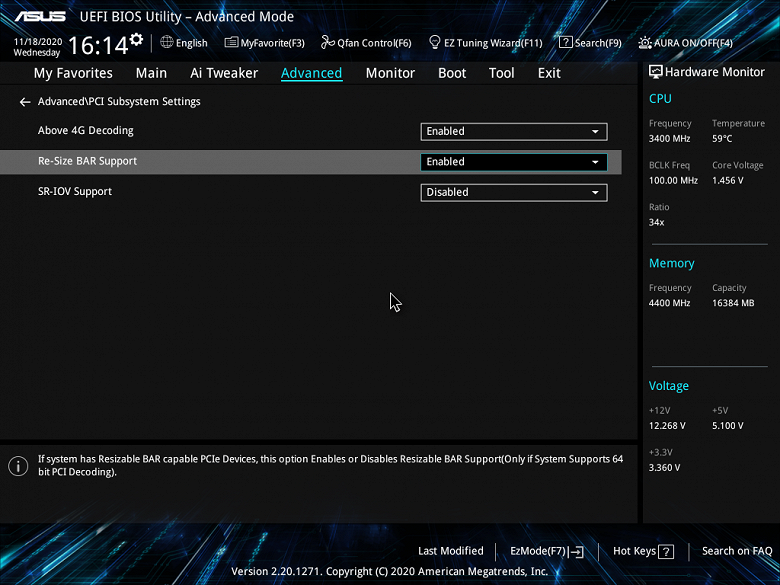Click the Qfan Control fan icon
Screen dimensions: 780x585
[x=327, y=42]
